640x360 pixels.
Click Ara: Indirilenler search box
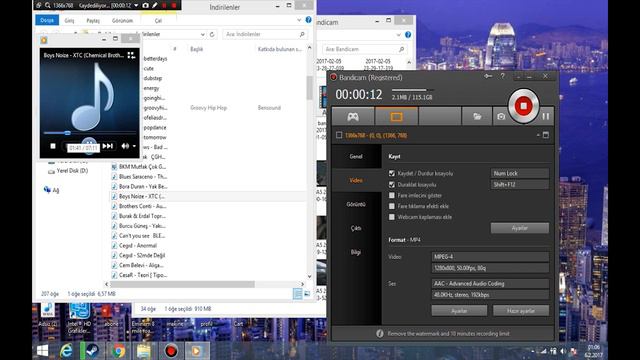coord(265,34)
